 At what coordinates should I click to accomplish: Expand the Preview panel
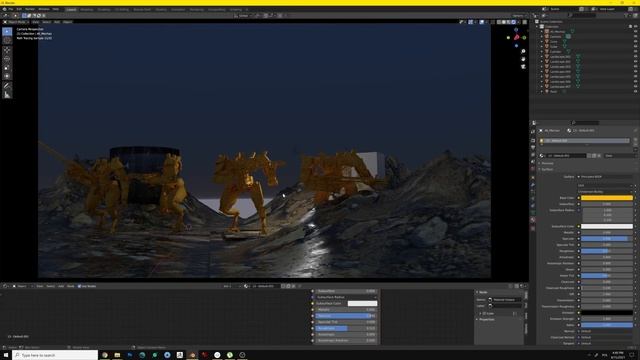(x=546, y=163)
